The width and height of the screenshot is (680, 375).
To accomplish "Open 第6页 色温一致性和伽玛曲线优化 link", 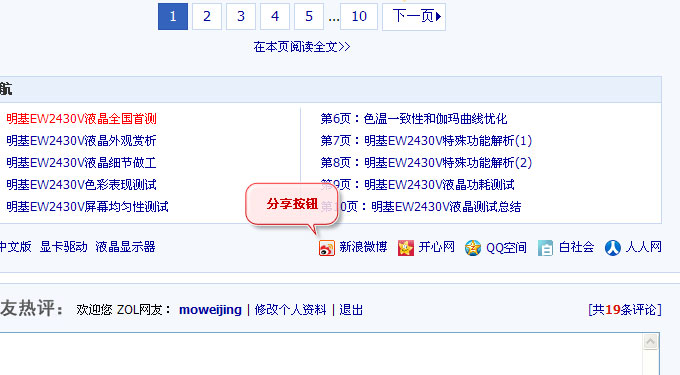I will point(414,119).
